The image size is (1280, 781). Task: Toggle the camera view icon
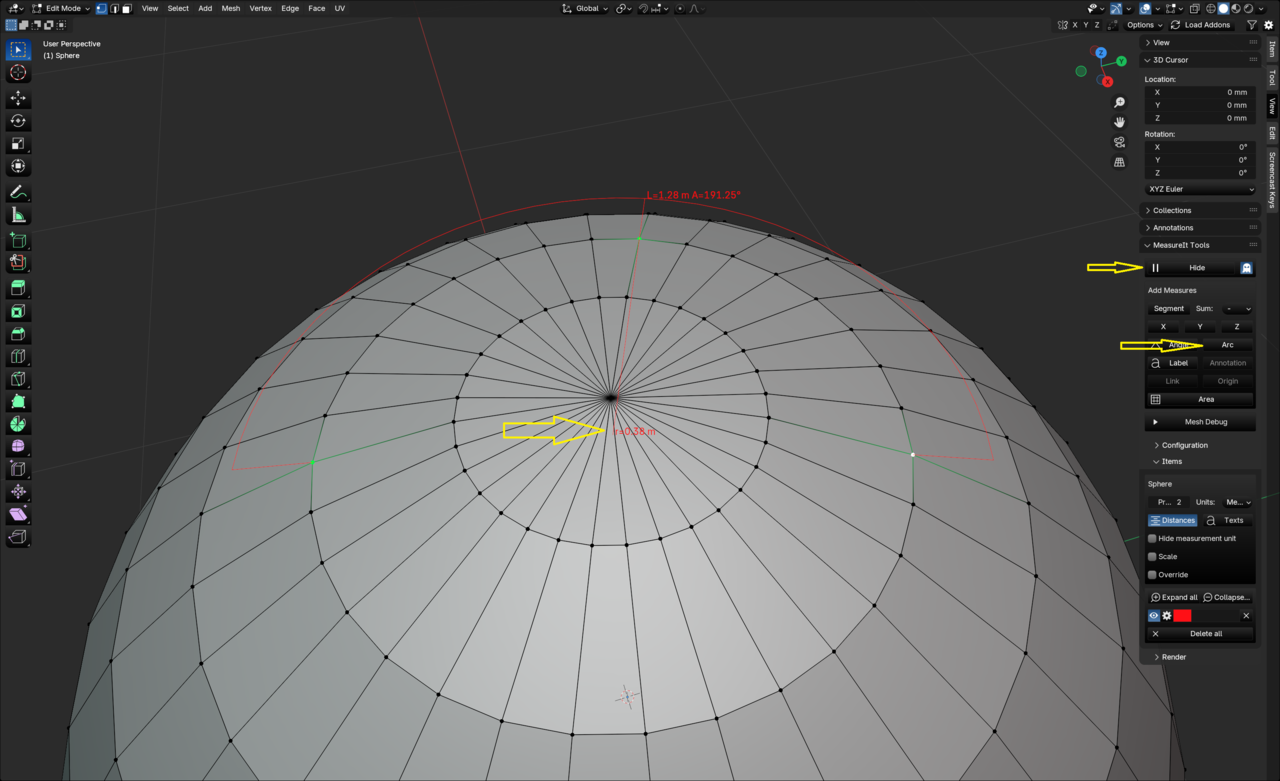click(1120, 142)
